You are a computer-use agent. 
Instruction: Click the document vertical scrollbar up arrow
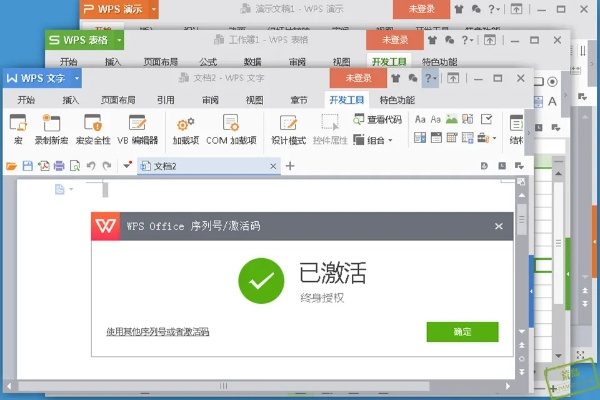point(522,195)
